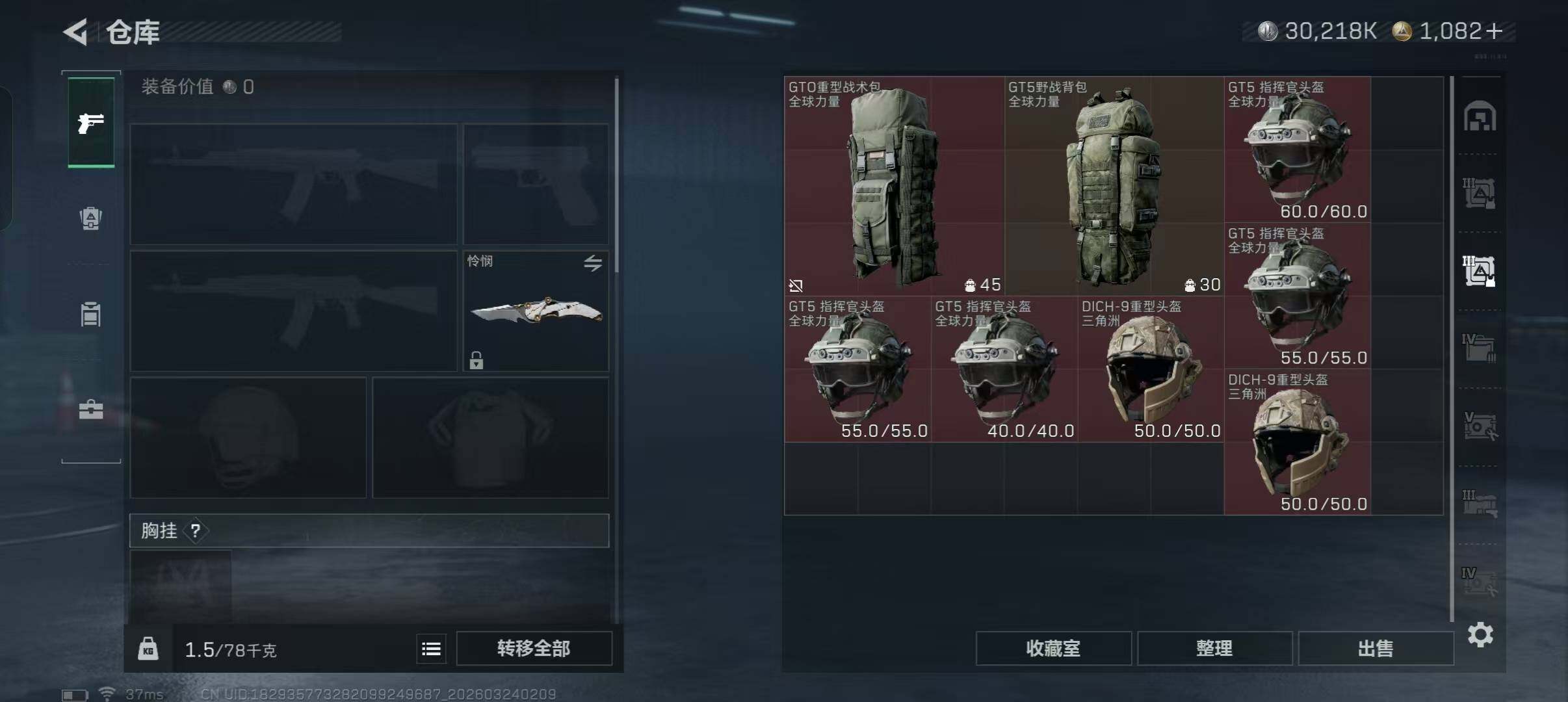Click the 出售 sell button
Viewport: 1568px width, 702px height.
pos(1376,648)
